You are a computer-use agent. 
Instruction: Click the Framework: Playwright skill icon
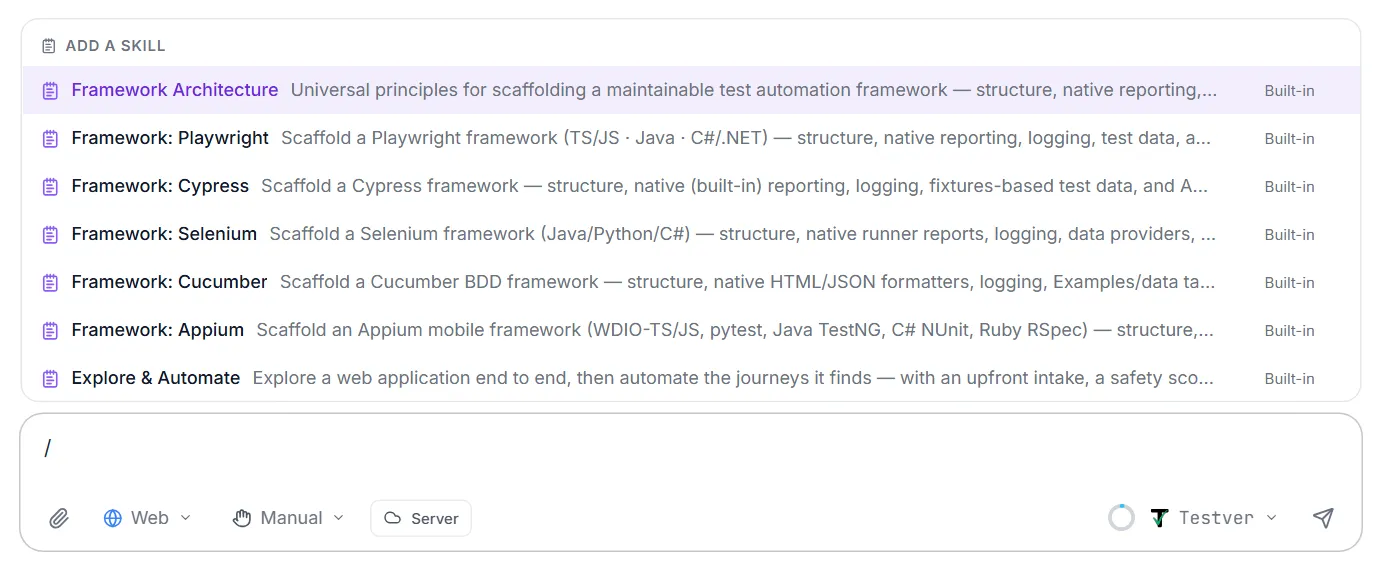(x=50, y=139)
